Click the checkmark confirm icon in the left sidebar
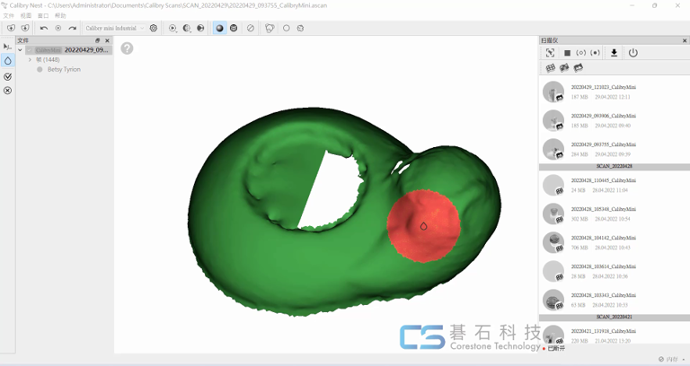690x366 pixels. coord(7,77)
